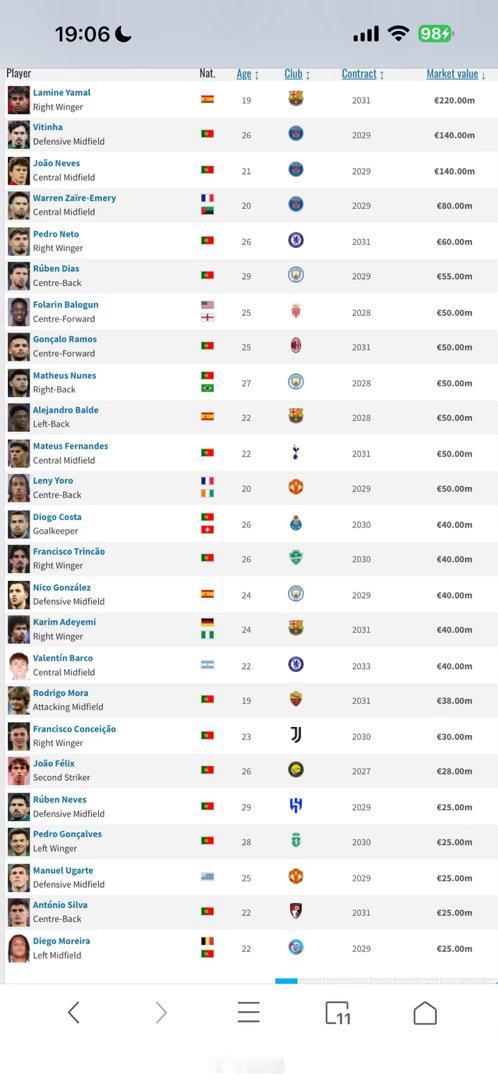This screenshot has width=498, height=1080.
Task: Click Lamine Yamal's Barcelona club crest
Action: [x=295, y=98]
